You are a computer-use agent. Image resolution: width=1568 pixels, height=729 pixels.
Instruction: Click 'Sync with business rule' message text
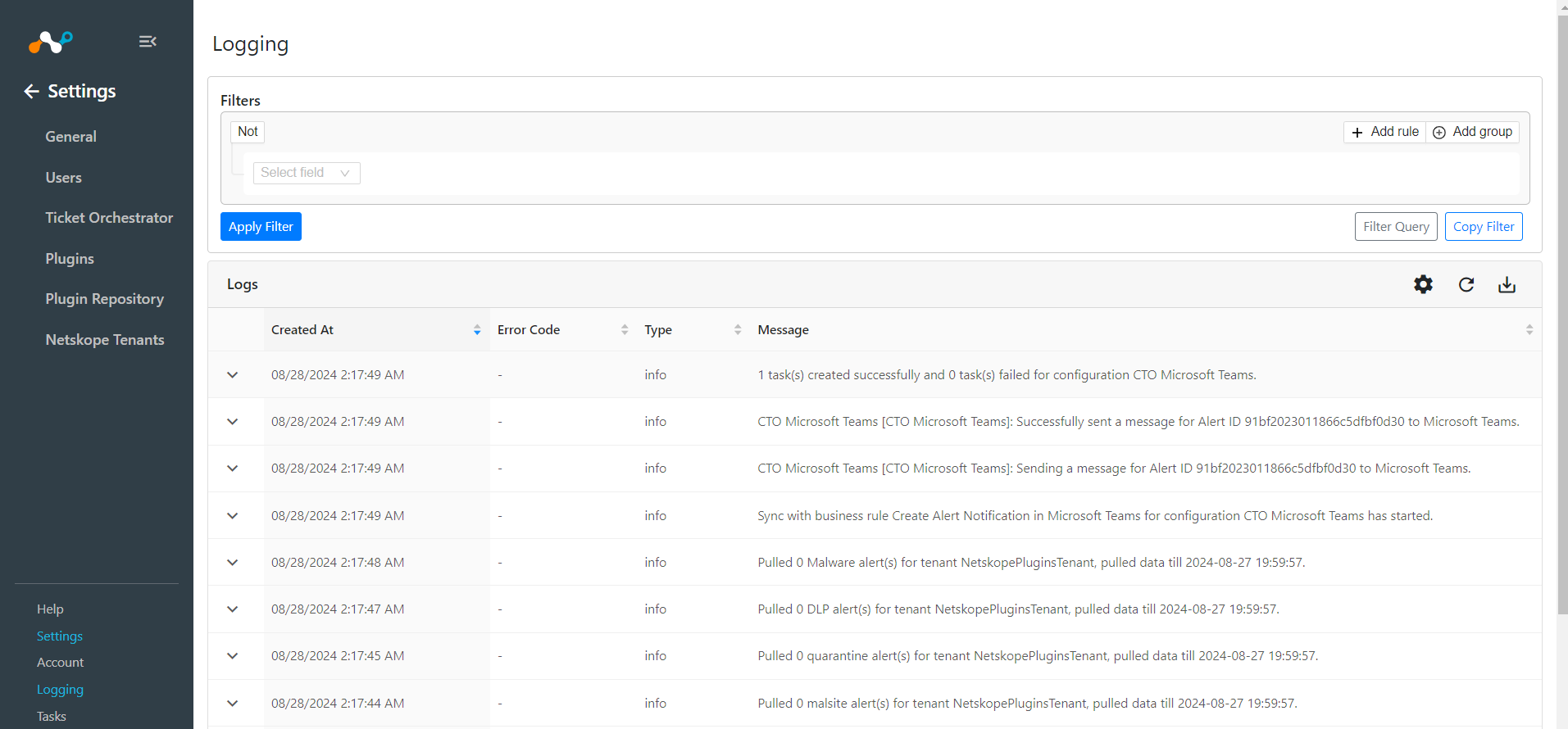click(1095, 516)
